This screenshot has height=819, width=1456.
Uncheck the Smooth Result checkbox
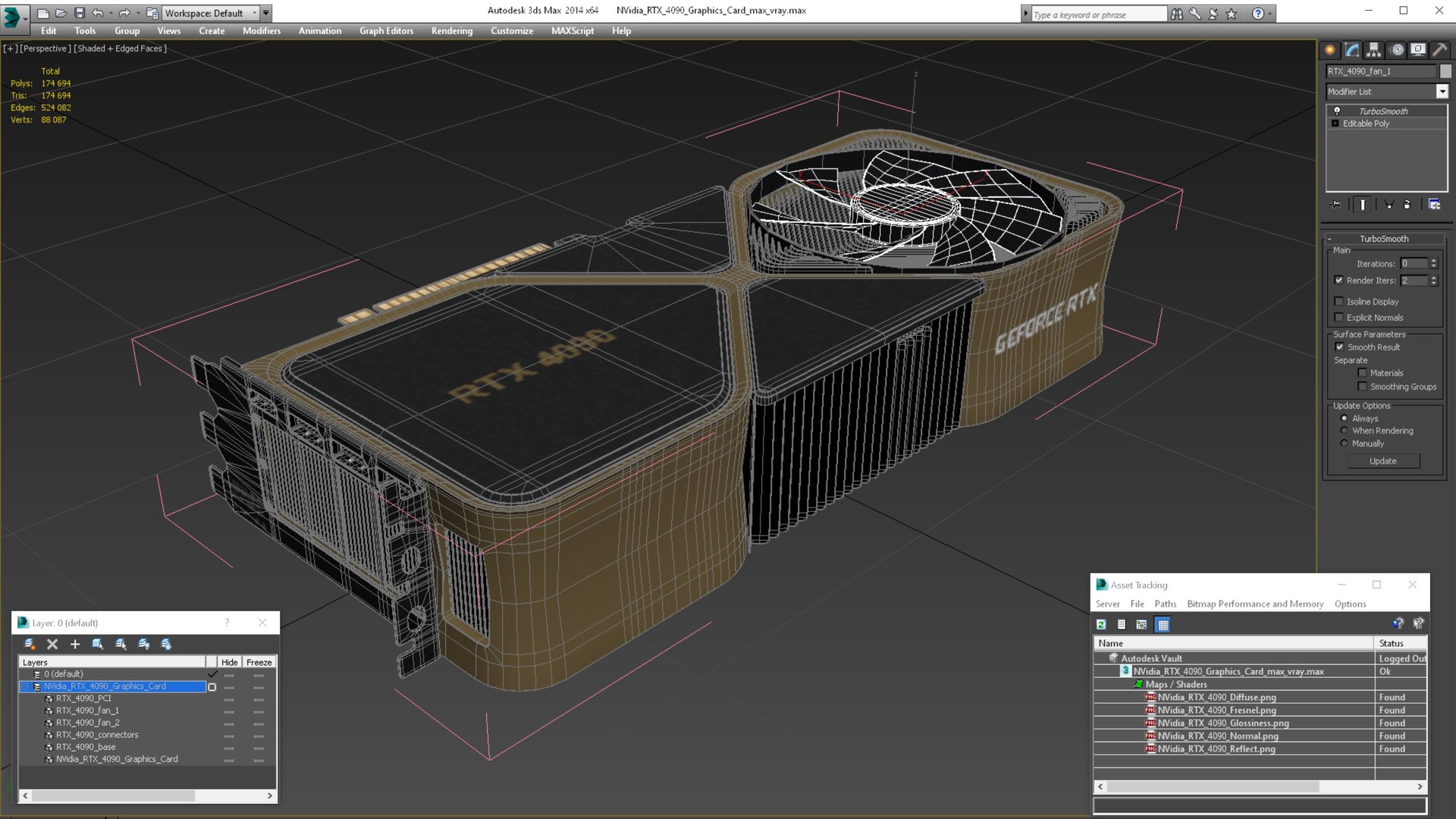(x=1339, y=347)
